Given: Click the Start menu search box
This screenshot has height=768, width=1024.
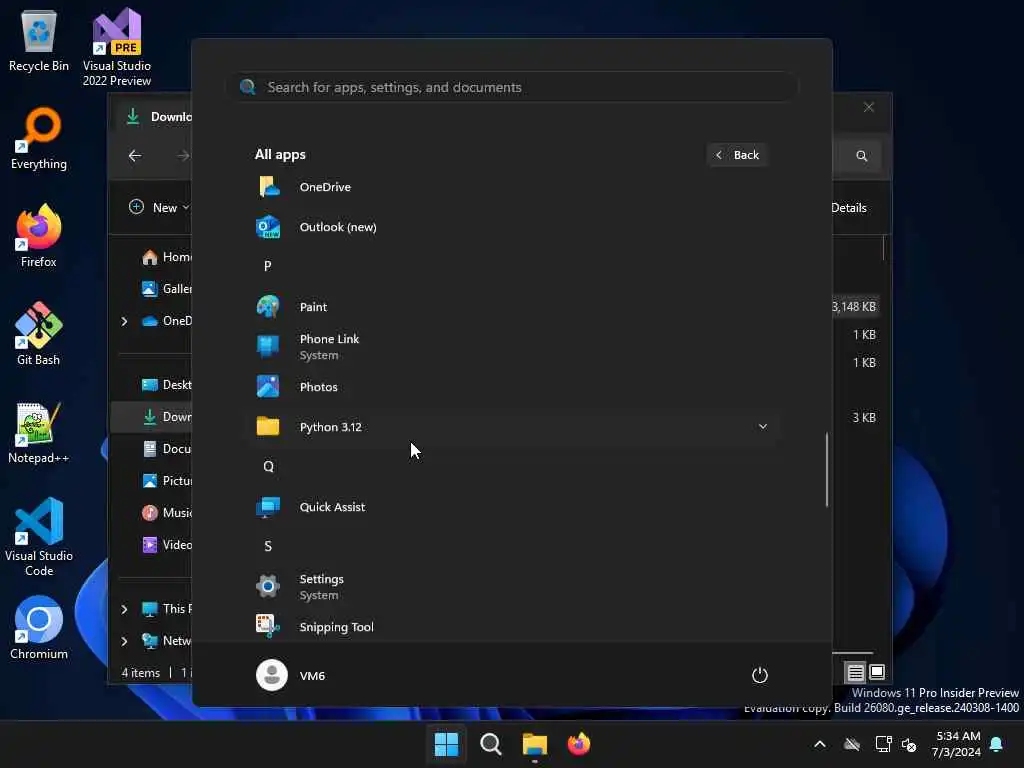Looking at the screenshot, I should 513,87.
